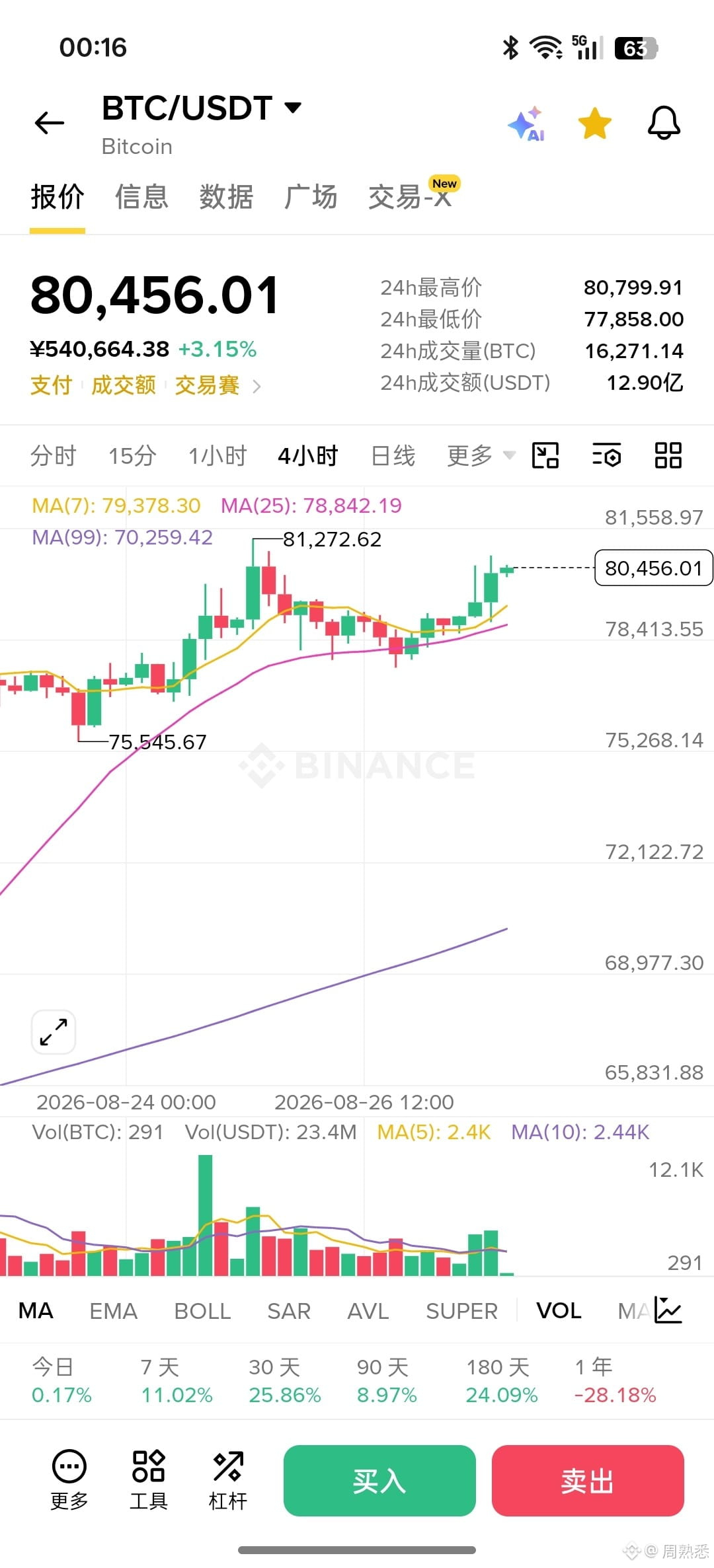Tap the chevron after 交易赛
This screenshot has height=1568, width=714.
coord(257,386)
